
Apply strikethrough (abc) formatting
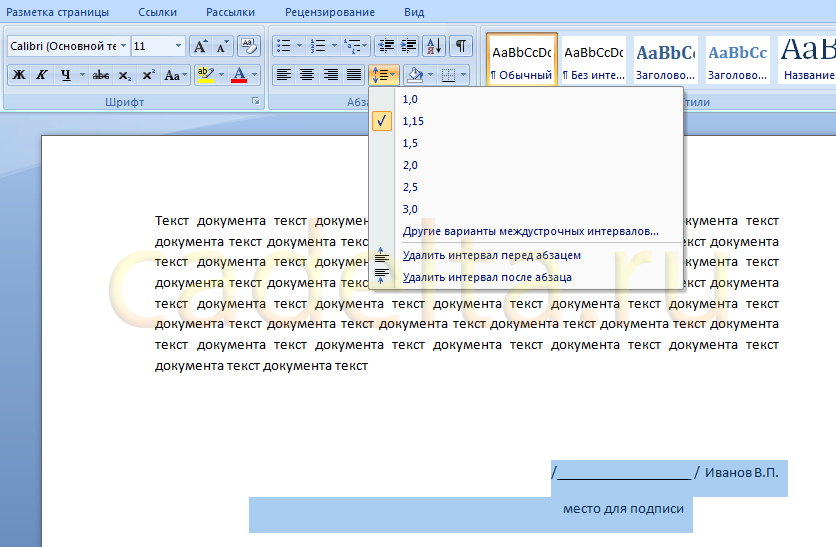coord(101,75)
